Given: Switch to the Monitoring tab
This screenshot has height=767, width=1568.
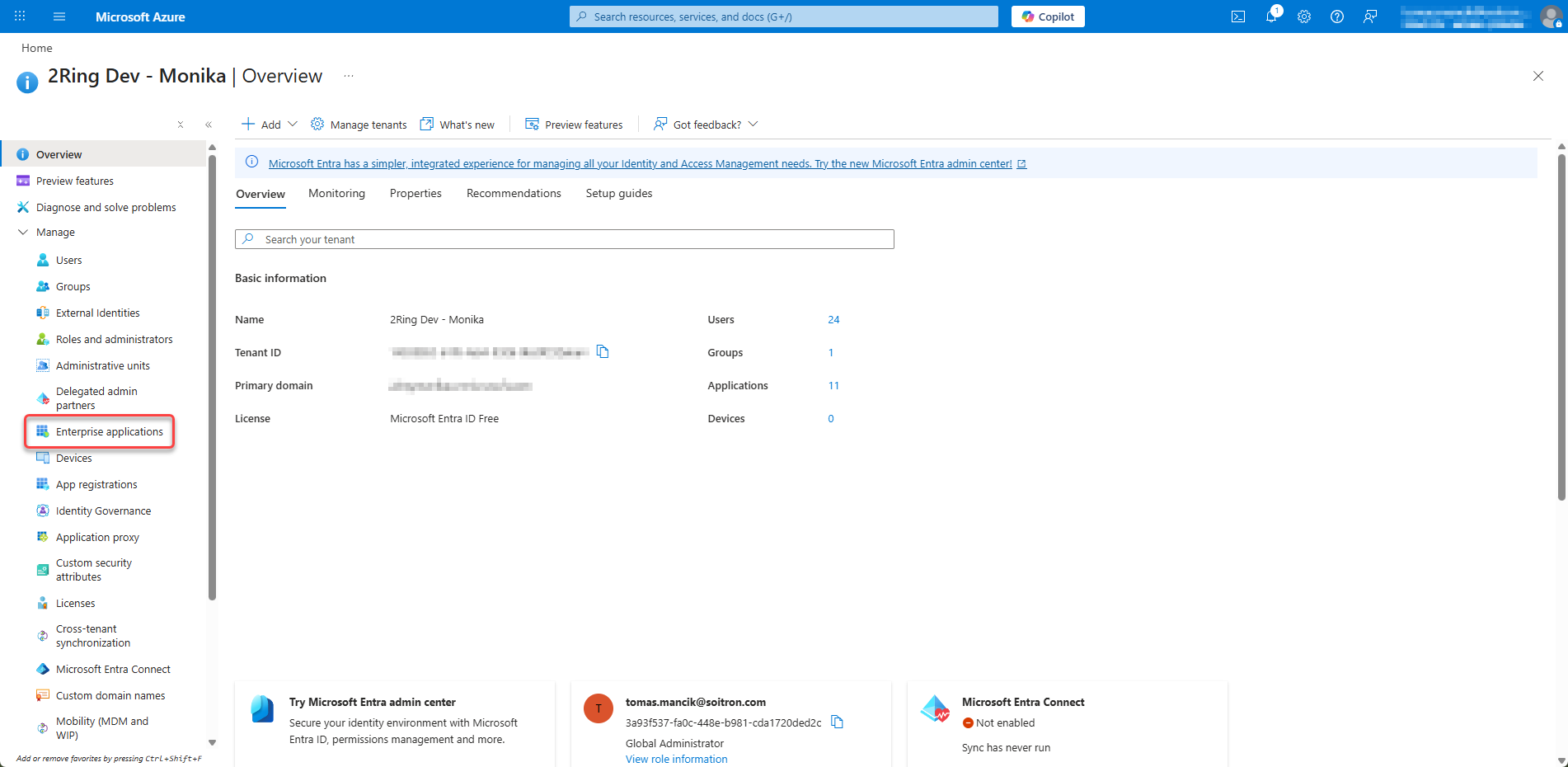Looking at the screenshot, I should point(336,194).
